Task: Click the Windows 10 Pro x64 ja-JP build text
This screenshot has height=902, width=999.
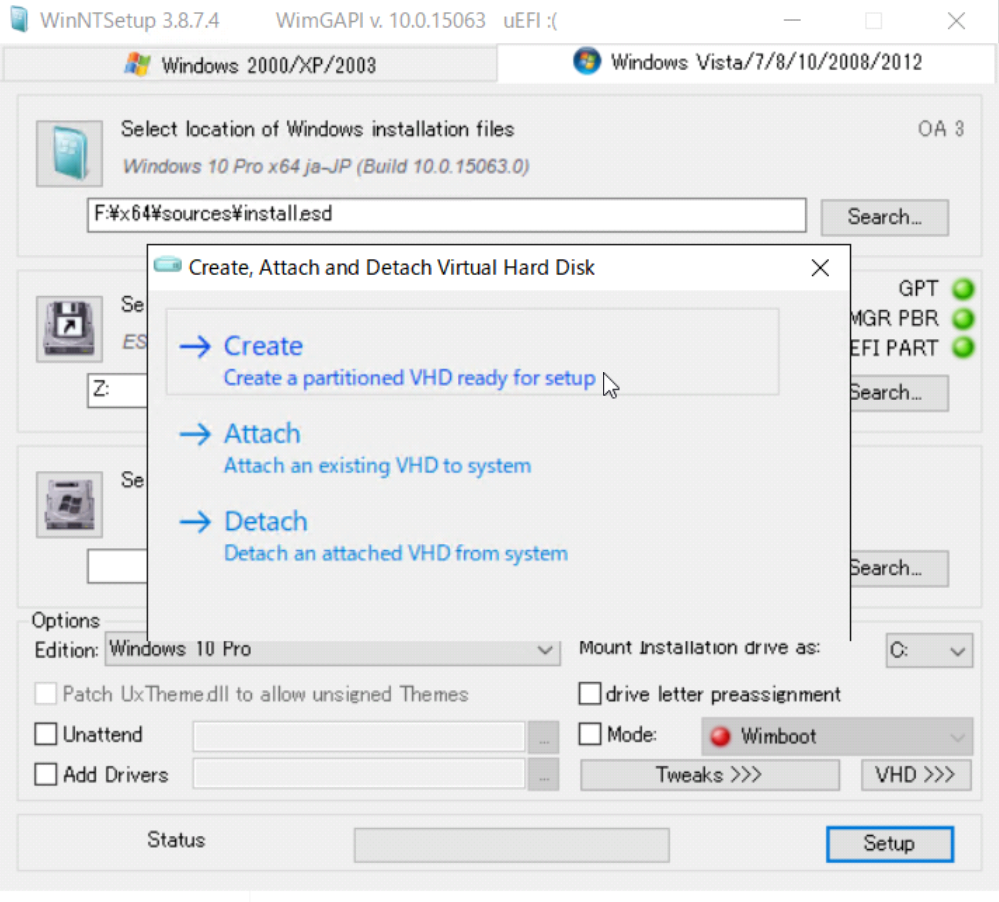Action: pyautogui.click(x=326, y=167)
